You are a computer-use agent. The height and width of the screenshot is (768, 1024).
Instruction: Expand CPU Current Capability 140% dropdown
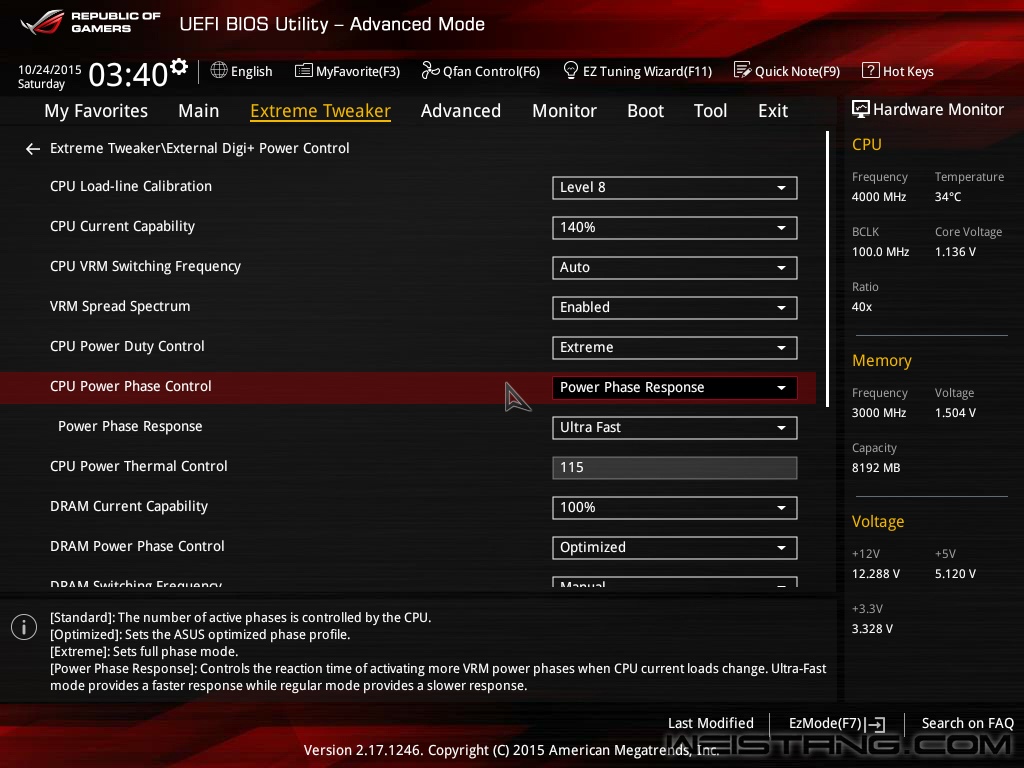[675, 228]
